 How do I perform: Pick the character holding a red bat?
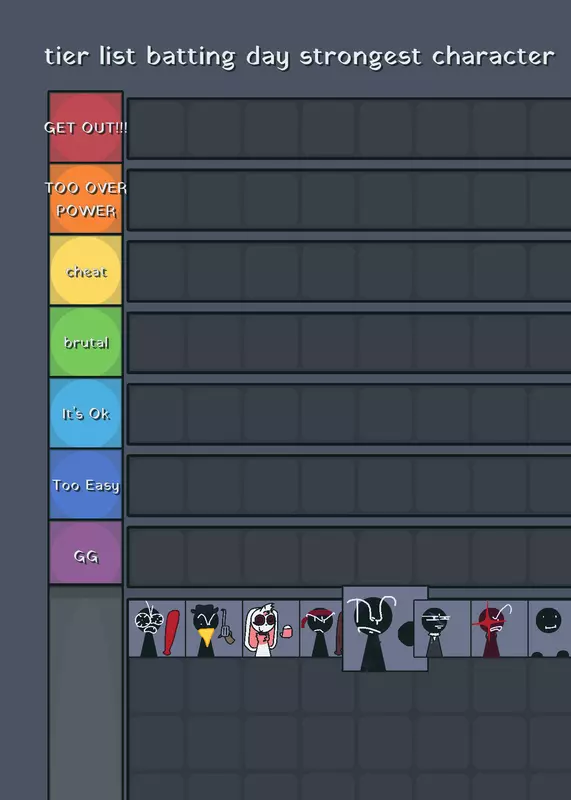157,629
